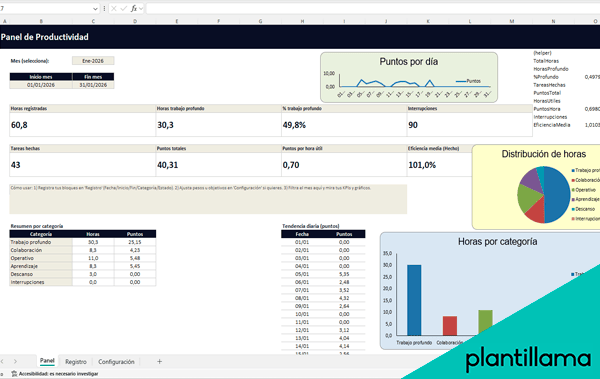Click the Categoría table header
Viewport: 600px width, 379px height.
[41, 234]
